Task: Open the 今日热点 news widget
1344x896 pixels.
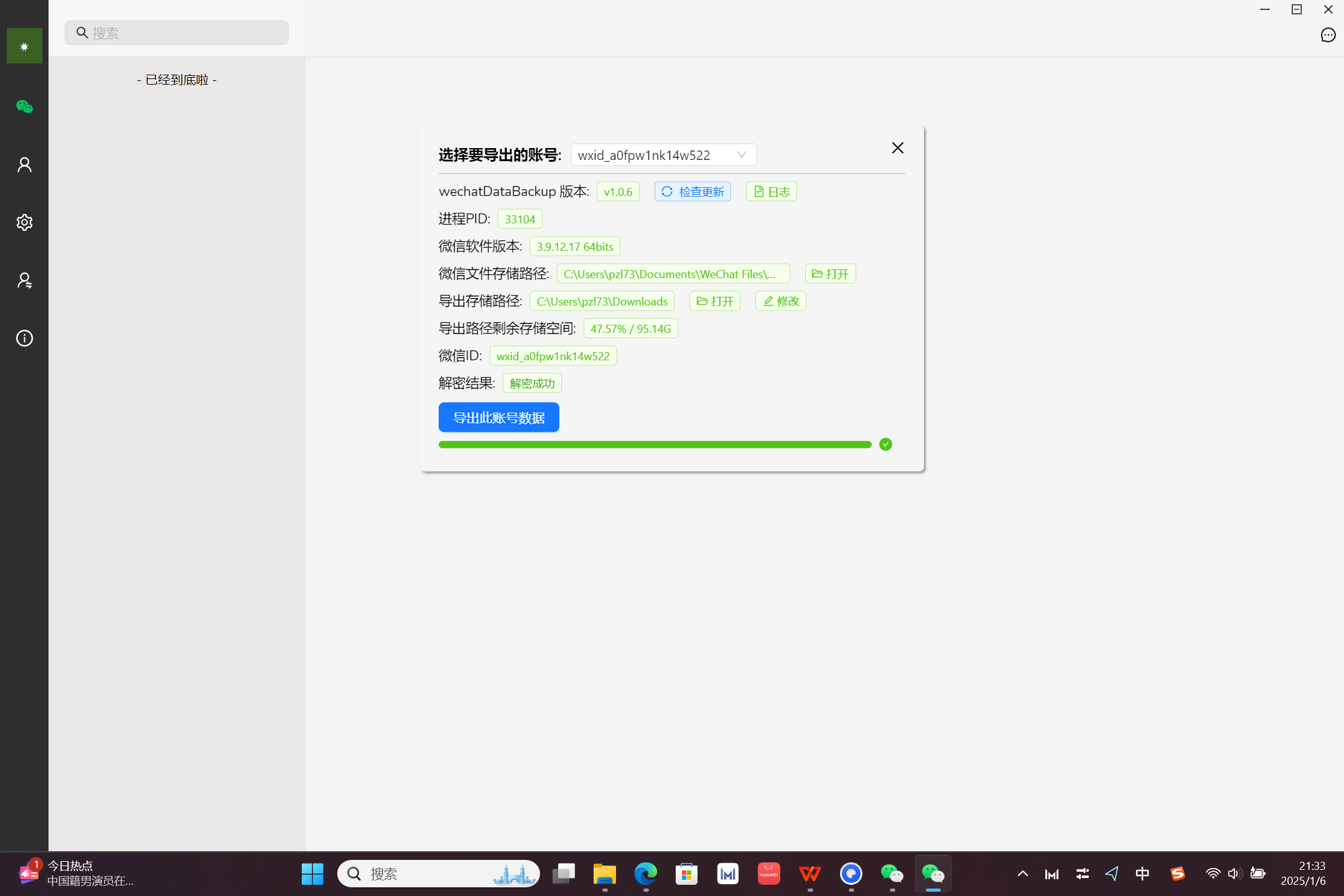Action: click(76, 874)
